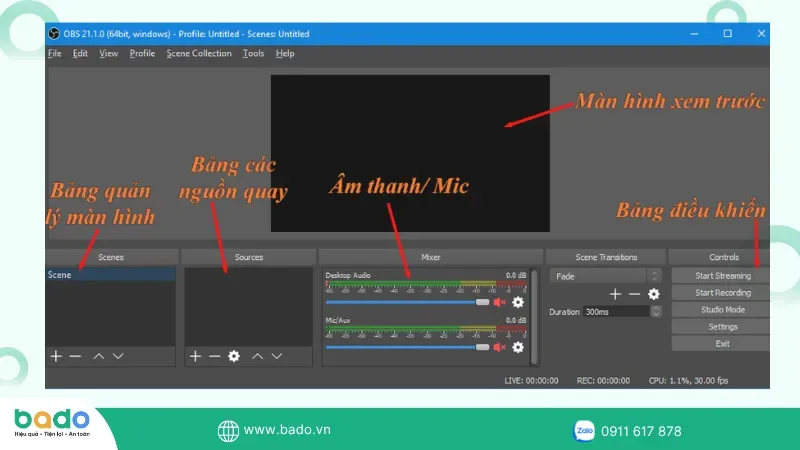Open the File menu
The image size is (800, 450).
tap(55, 54)
